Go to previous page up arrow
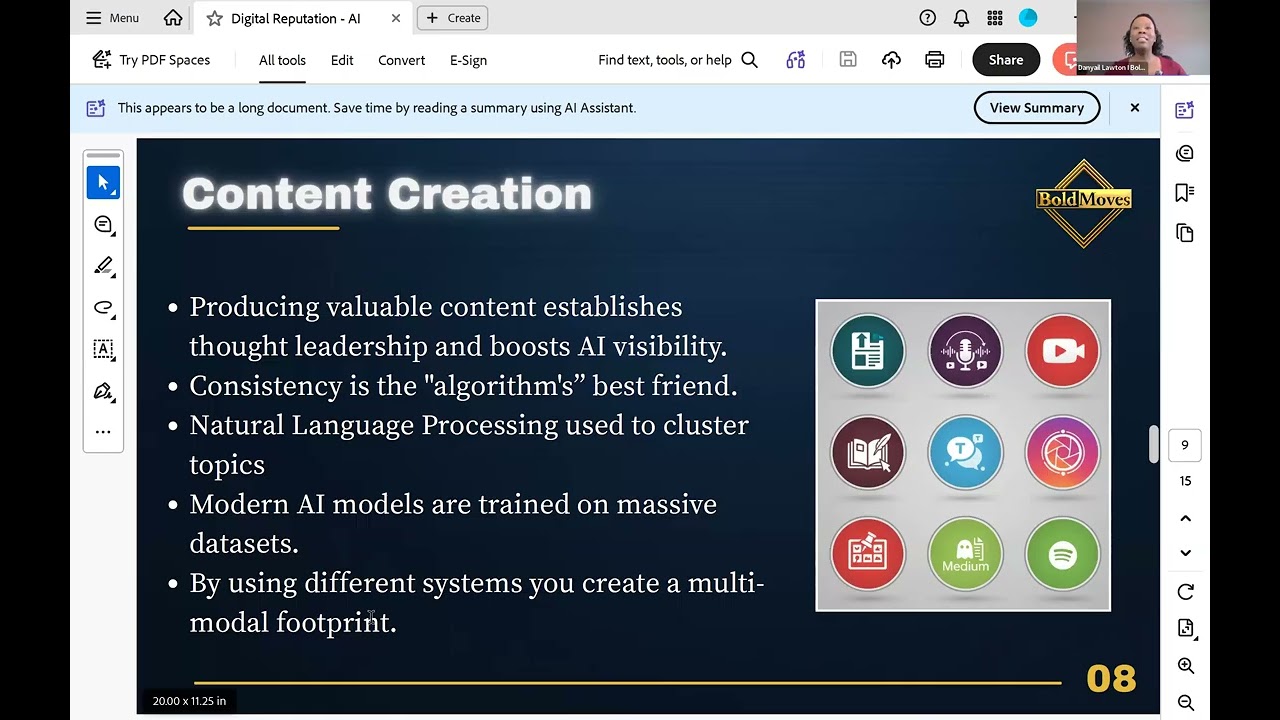1280x720 pixels. 1186,518
